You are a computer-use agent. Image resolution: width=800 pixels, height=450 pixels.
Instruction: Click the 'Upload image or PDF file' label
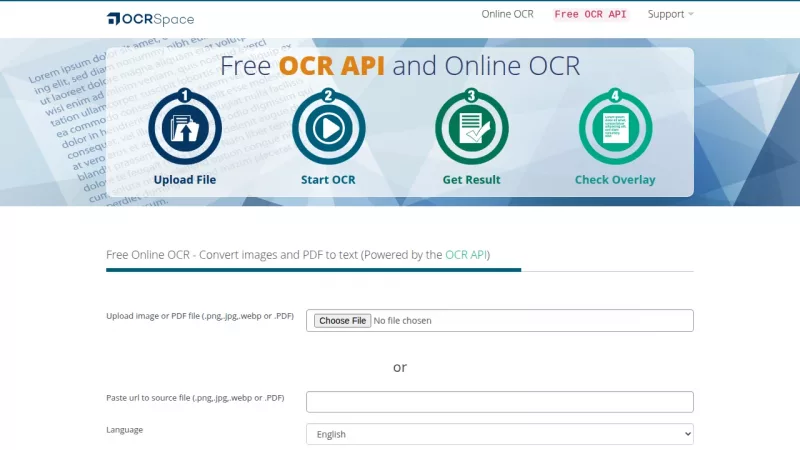tap(200, 316)
